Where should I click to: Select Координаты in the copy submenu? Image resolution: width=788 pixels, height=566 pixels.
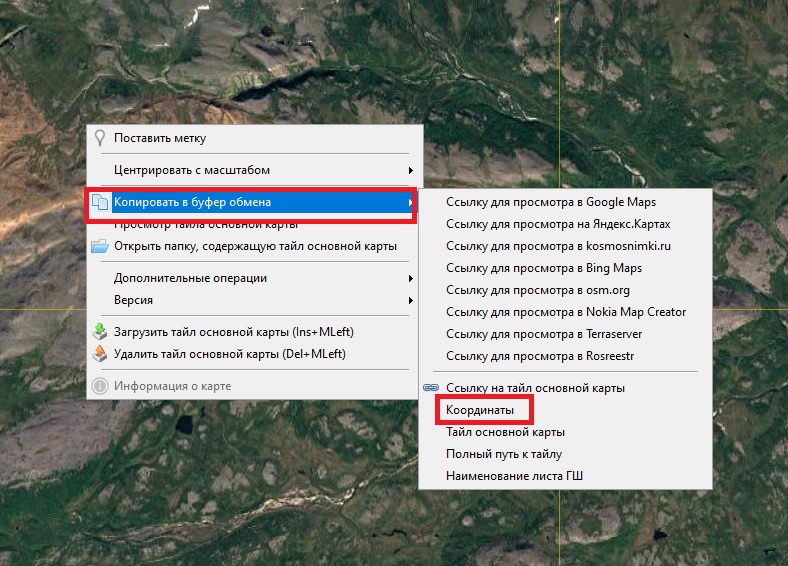click(x=480, y=410)
